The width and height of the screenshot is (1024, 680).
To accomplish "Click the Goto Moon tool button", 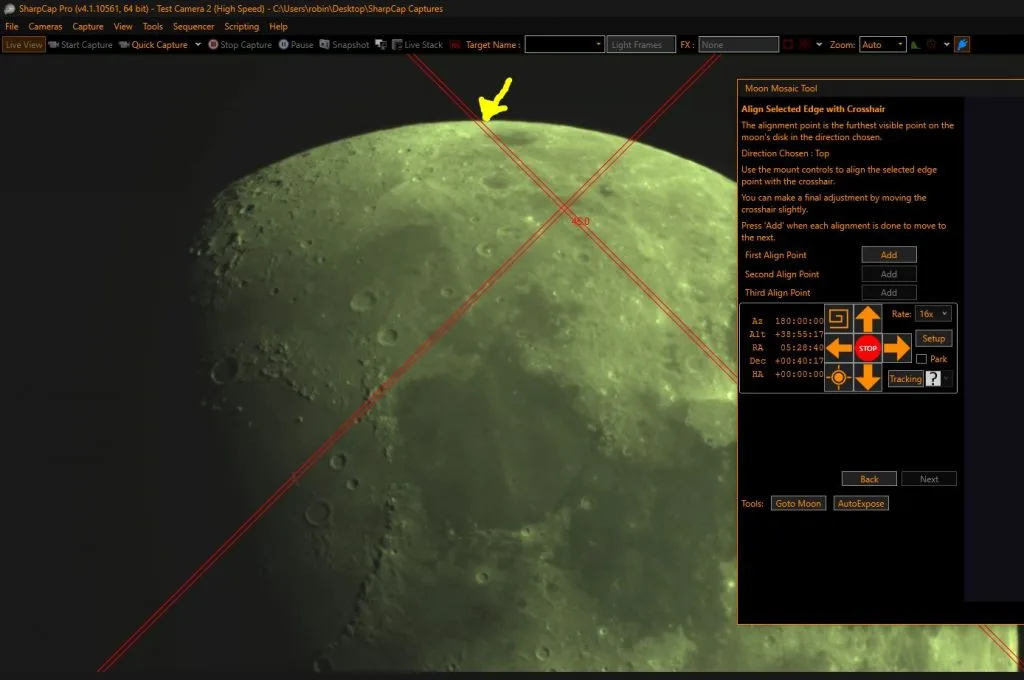I will tap(798, 504).
